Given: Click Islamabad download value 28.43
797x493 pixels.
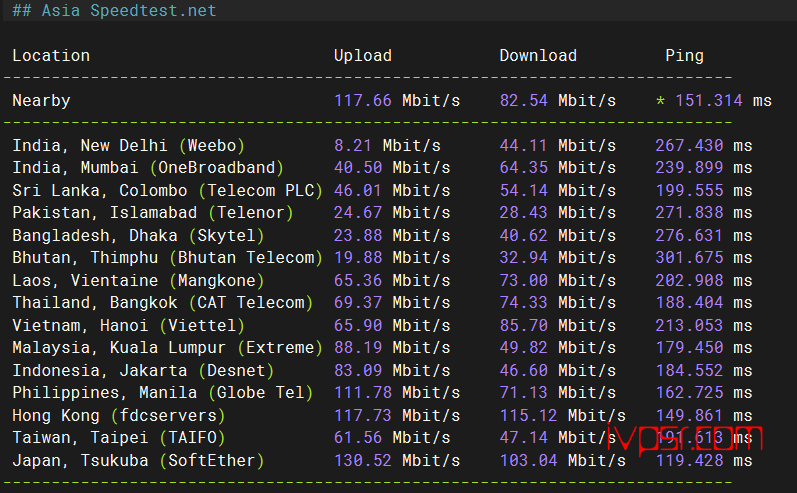Looking at the screenshot, I should [523, 212].
